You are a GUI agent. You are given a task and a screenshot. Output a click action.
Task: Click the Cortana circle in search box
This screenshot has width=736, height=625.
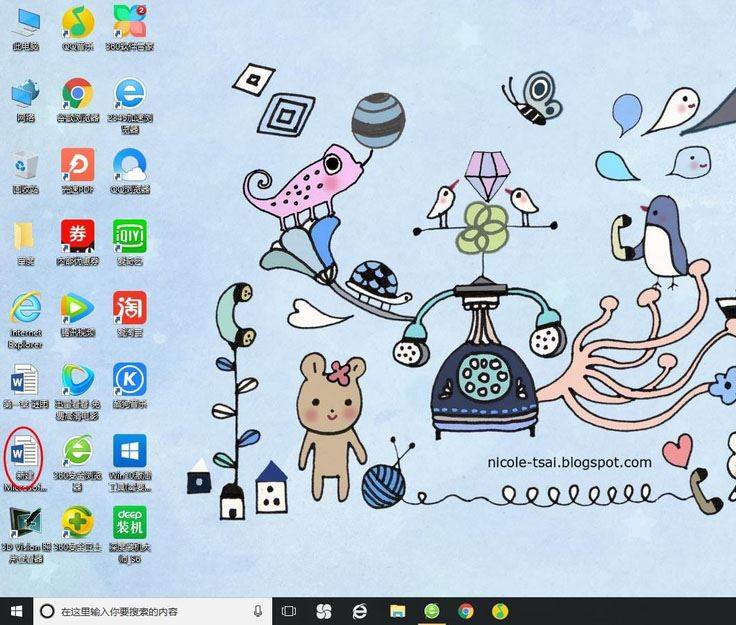pyautogui.click(x=47, y=611)
